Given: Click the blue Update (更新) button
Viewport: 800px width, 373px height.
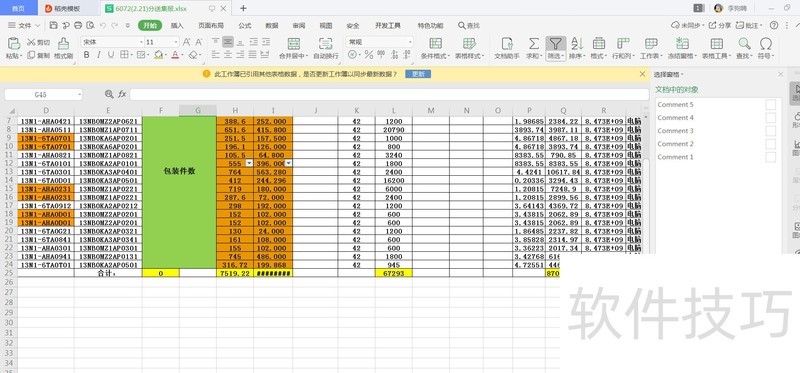Looking at the screenshot, I should click(418, 74).
